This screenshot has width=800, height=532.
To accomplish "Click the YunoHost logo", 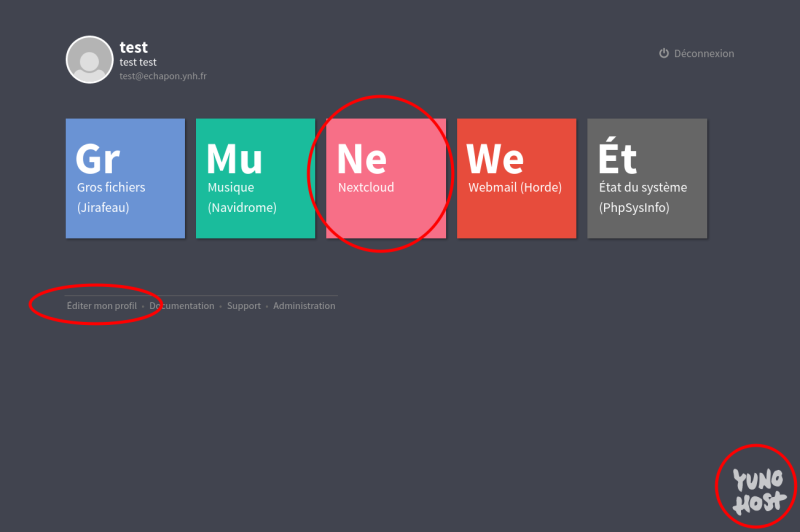I will pyautogui.click(x=757, y=491).
